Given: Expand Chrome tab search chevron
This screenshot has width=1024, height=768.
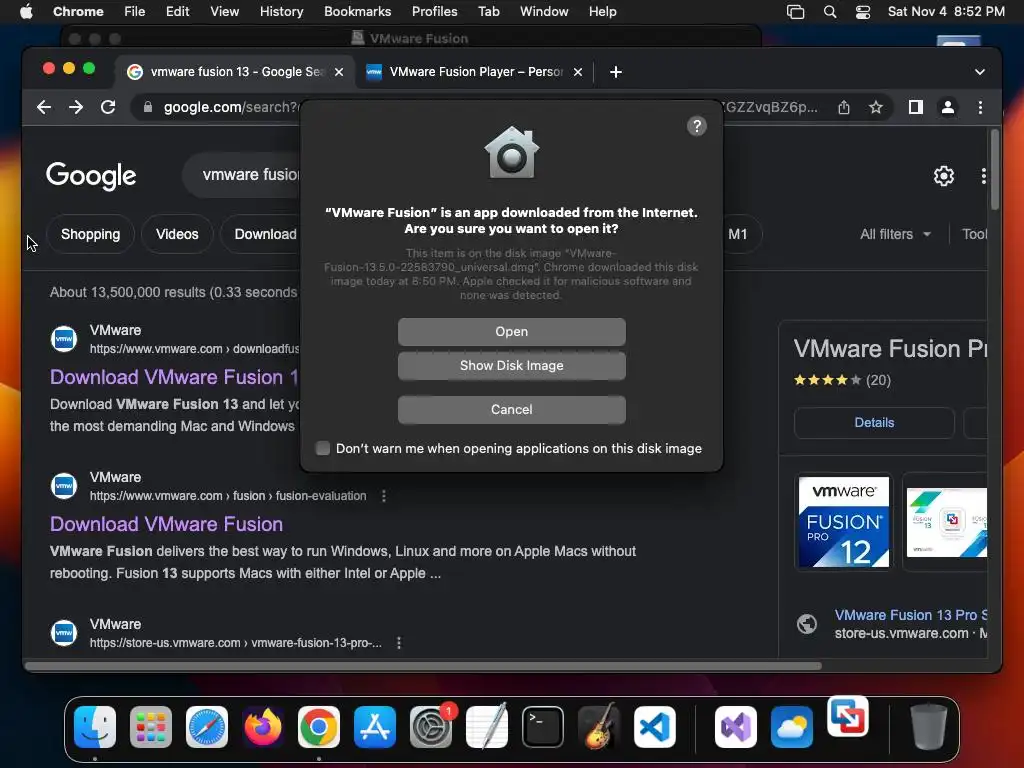Looking at the screenshot, I should pyautogui.click(x=980, y=72).
